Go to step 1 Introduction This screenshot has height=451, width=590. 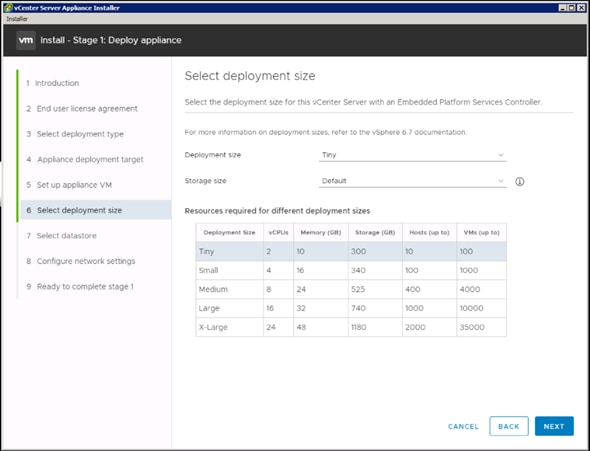click(53, 83)
